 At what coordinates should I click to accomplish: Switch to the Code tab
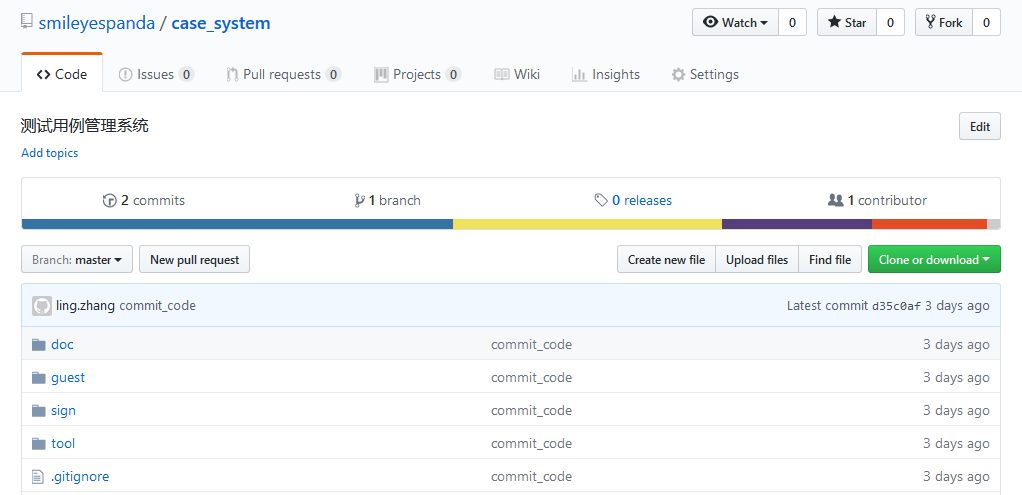(62, 73)
